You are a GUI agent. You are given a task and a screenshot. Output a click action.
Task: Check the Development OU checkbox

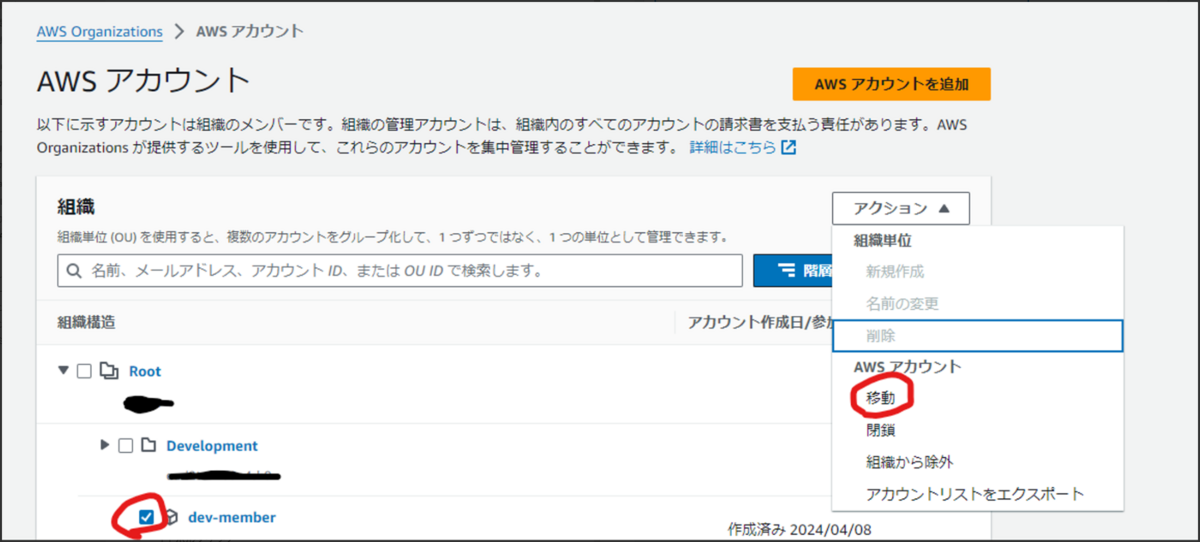[x=125, y=446]
